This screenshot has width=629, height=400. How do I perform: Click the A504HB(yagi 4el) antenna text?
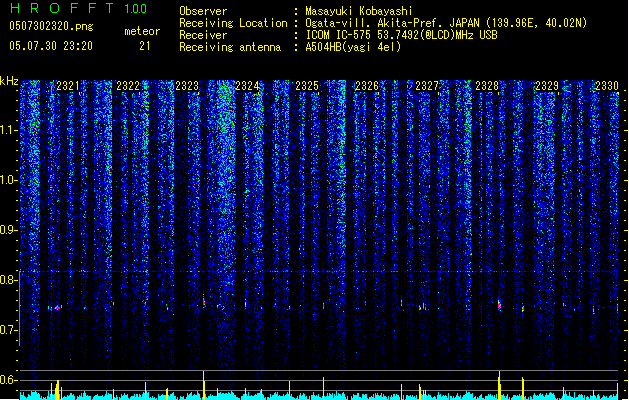353,47
